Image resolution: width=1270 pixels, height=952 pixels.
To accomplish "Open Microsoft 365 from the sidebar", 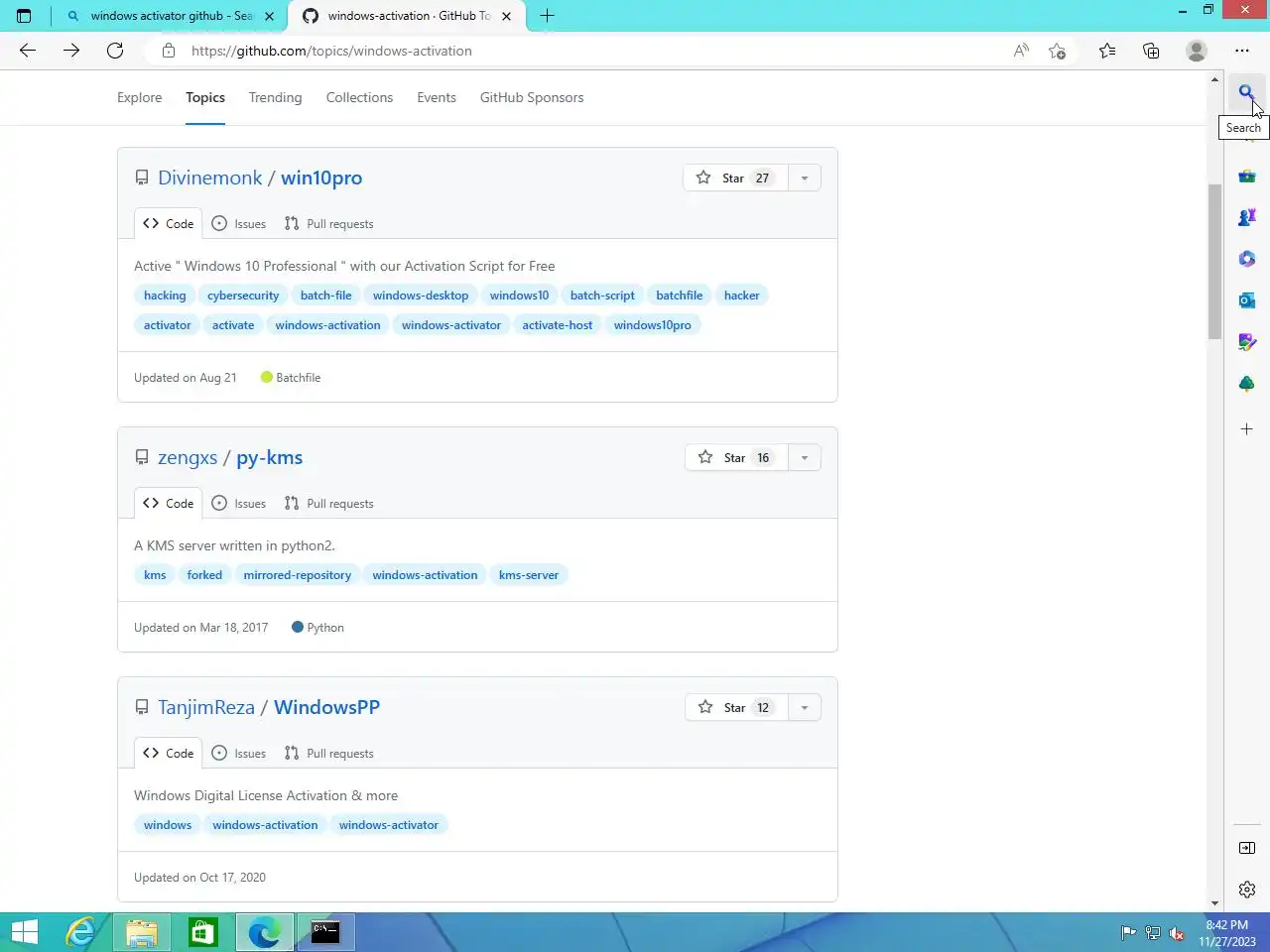I will (1247, 259).
